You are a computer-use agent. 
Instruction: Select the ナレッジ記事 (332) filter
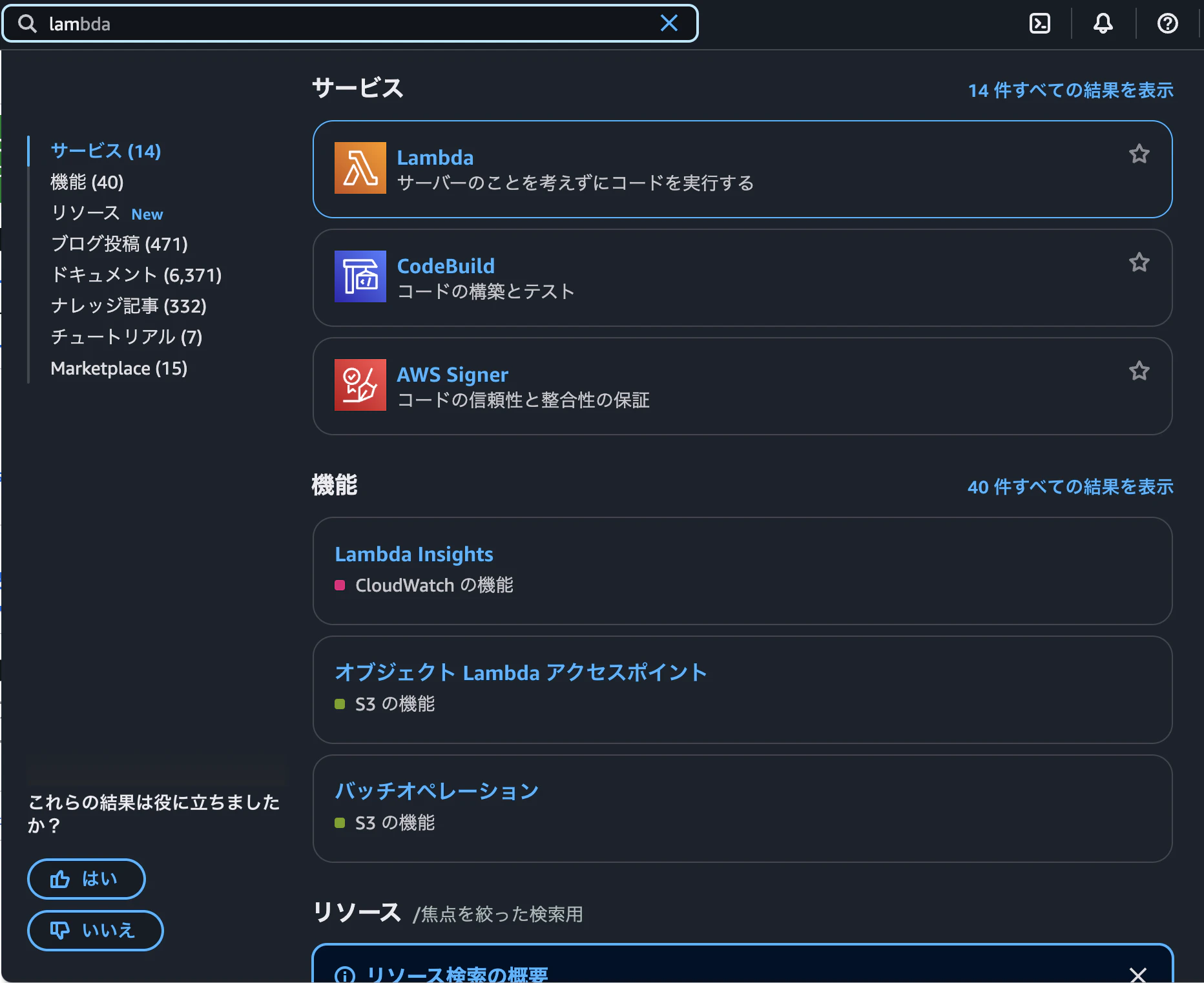pyautogui.click(x=129, y=306)
